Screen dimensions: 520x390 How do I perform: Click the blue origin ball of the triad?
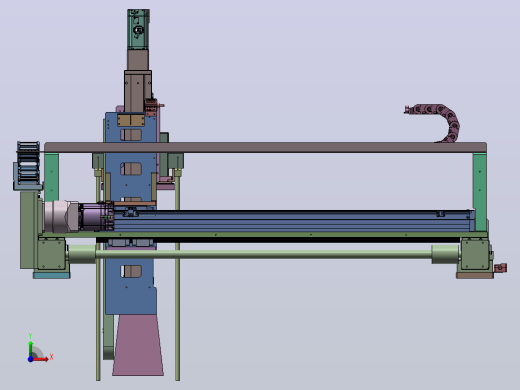click(x=30, y=359)
